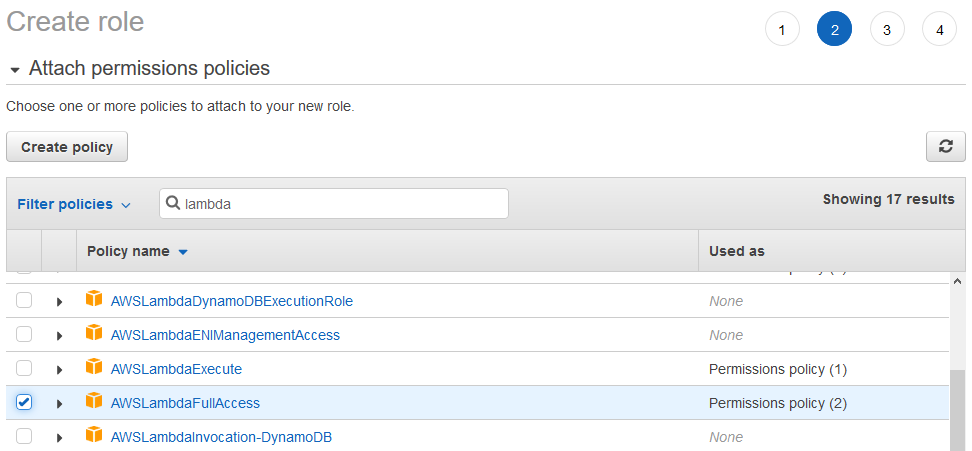This screenshot has height=451, width=972.
Task: Select the current step 2 indicator
Action: pos(834,29)
